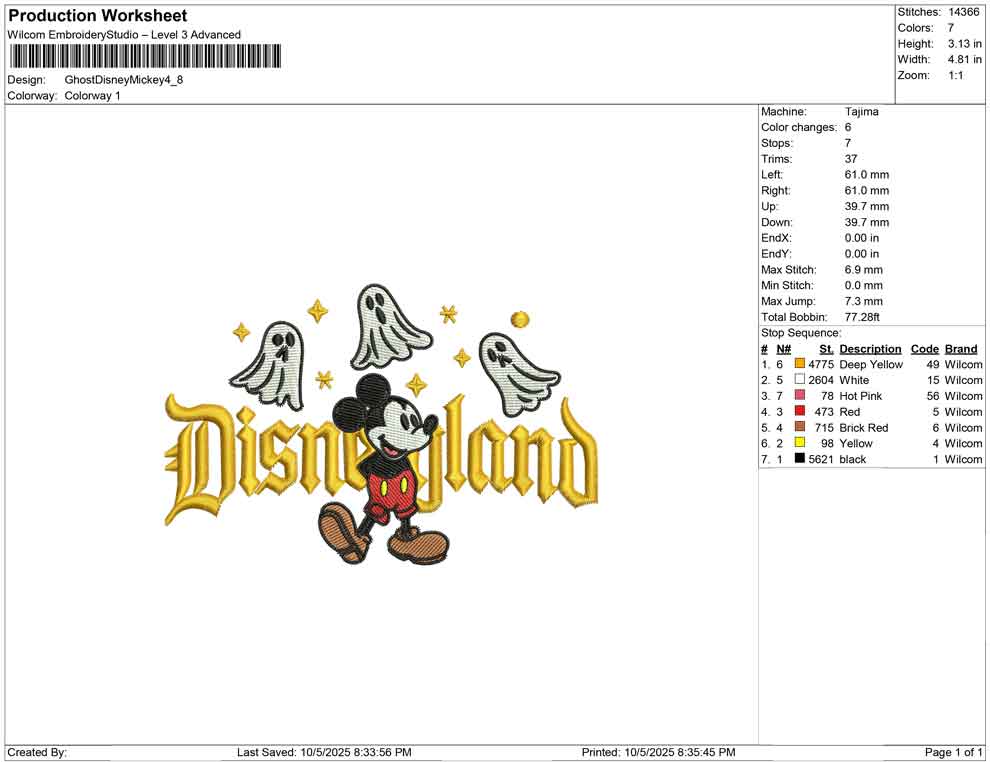Click stitch count 5621 in the black row
Screen dimensions: 990x762
point(821,459)
